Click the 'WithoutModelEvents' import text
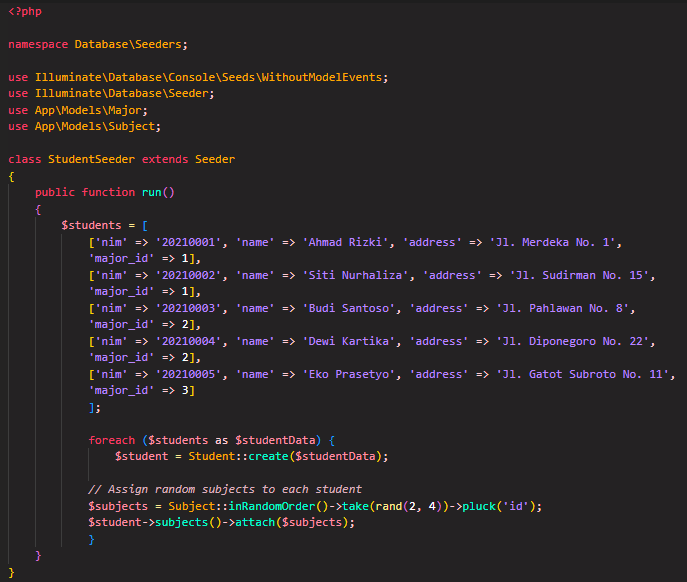 click(x=322, y=77)
